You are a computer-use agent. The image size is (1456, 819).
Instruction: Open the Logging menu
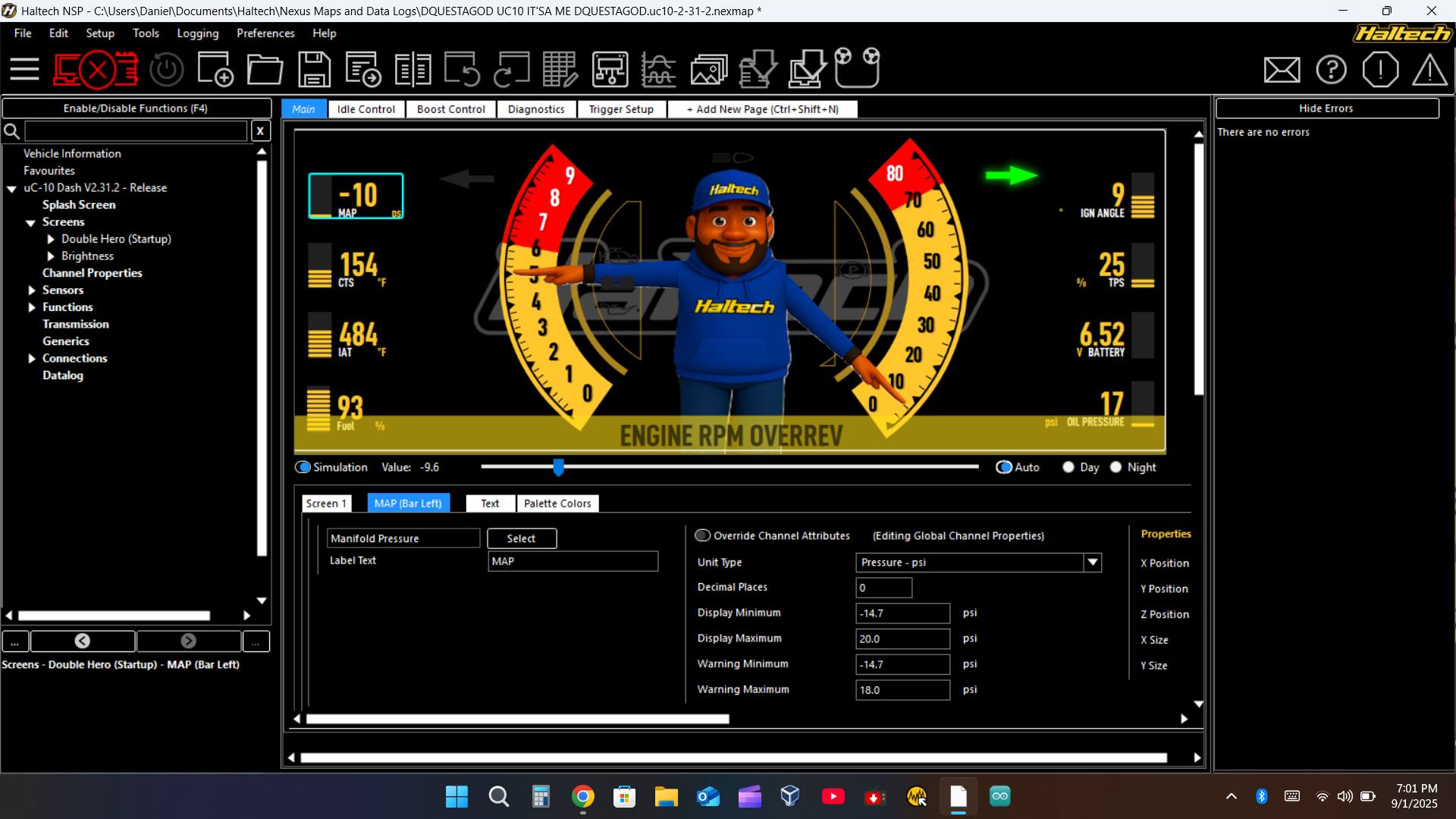(x=197, y=33)
